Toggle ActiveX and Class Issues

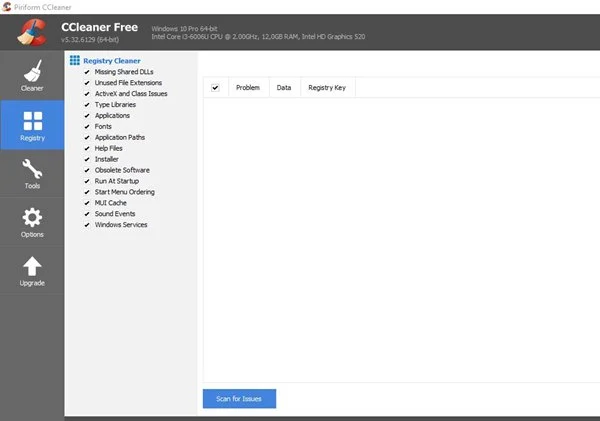pos(87,94)
